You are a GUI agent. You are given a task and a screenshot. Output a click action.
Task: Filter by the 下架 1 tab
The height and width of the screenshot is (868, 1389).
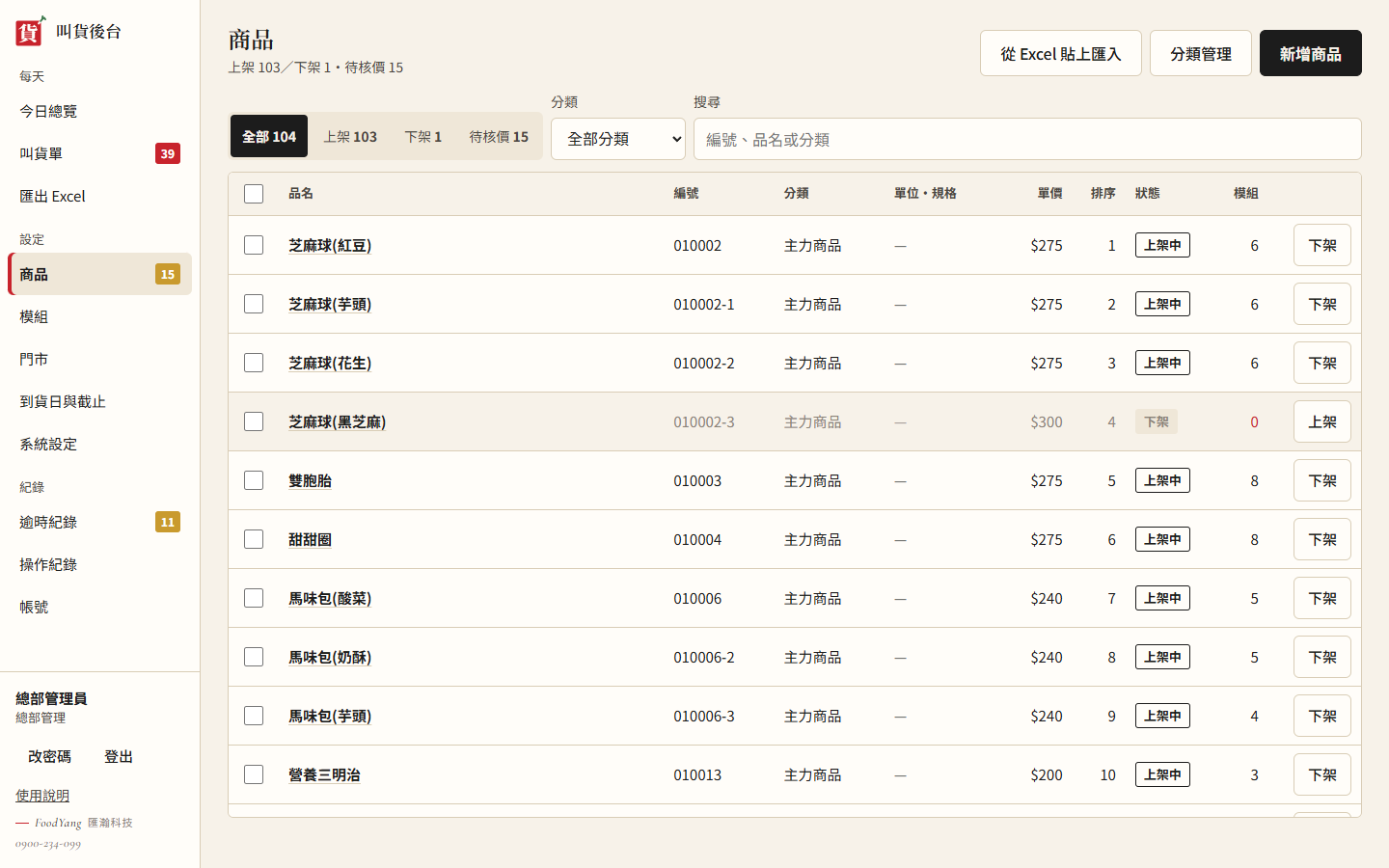422,136
